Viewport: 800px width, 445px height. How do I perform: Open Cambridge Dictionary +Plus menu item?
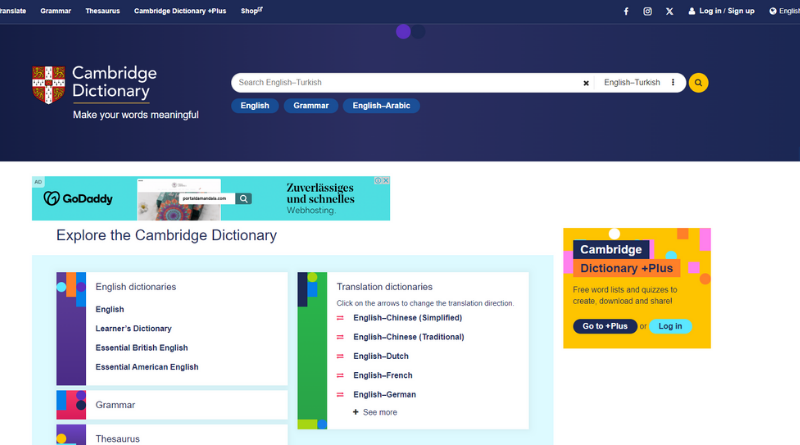[180, 11]
